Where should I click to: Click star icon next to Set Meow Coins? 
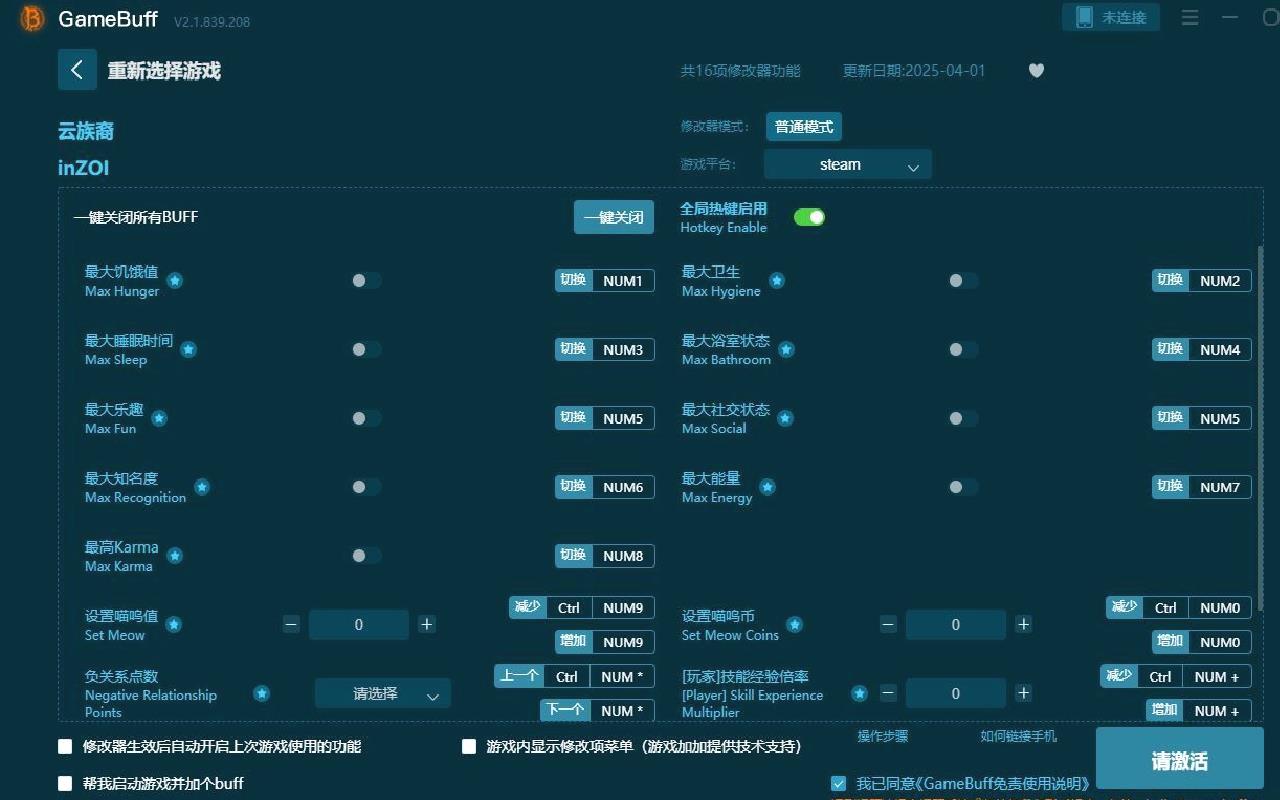tap(795, 625)
